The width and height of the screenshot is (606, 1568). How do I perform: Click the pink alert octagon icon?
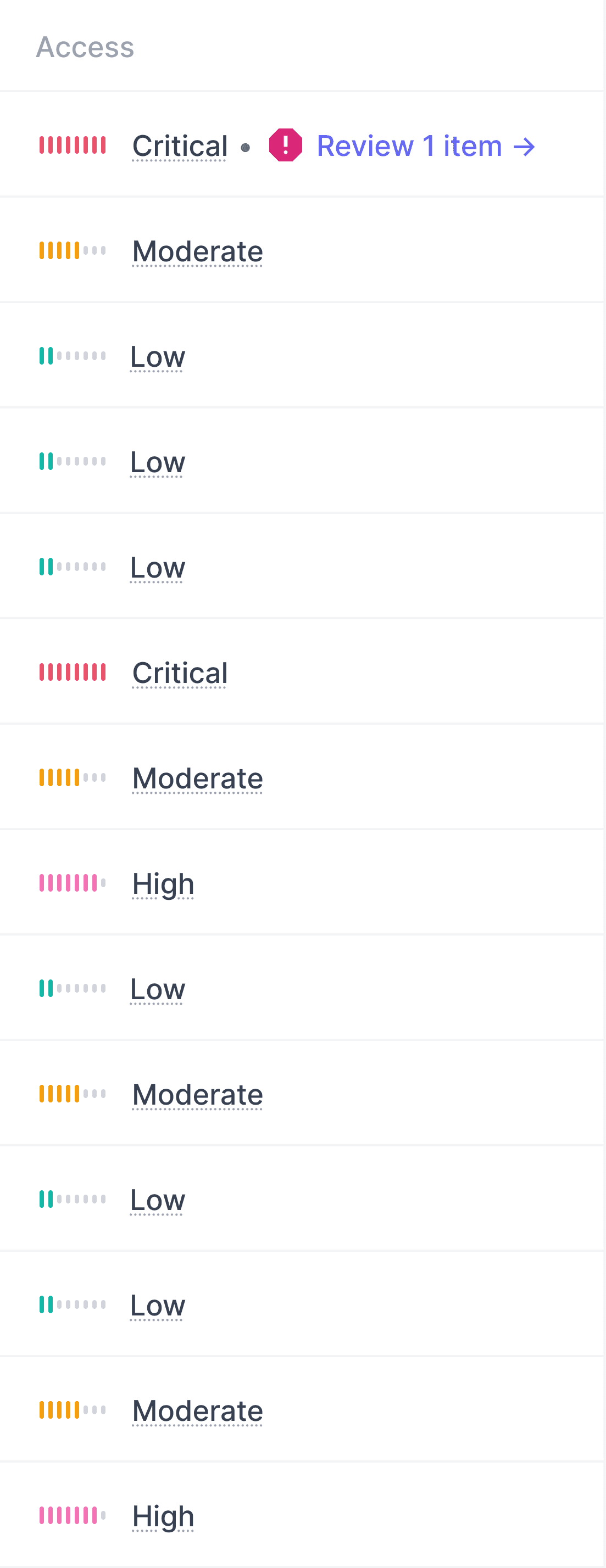[286, 145]
